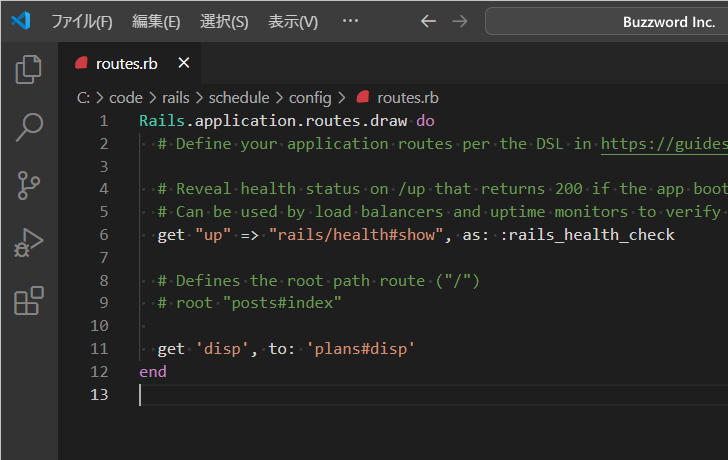Click the schedule breadcrumb segment
Image resolution: width=728 pixels, height=460 pixels.
coord(239,98)
